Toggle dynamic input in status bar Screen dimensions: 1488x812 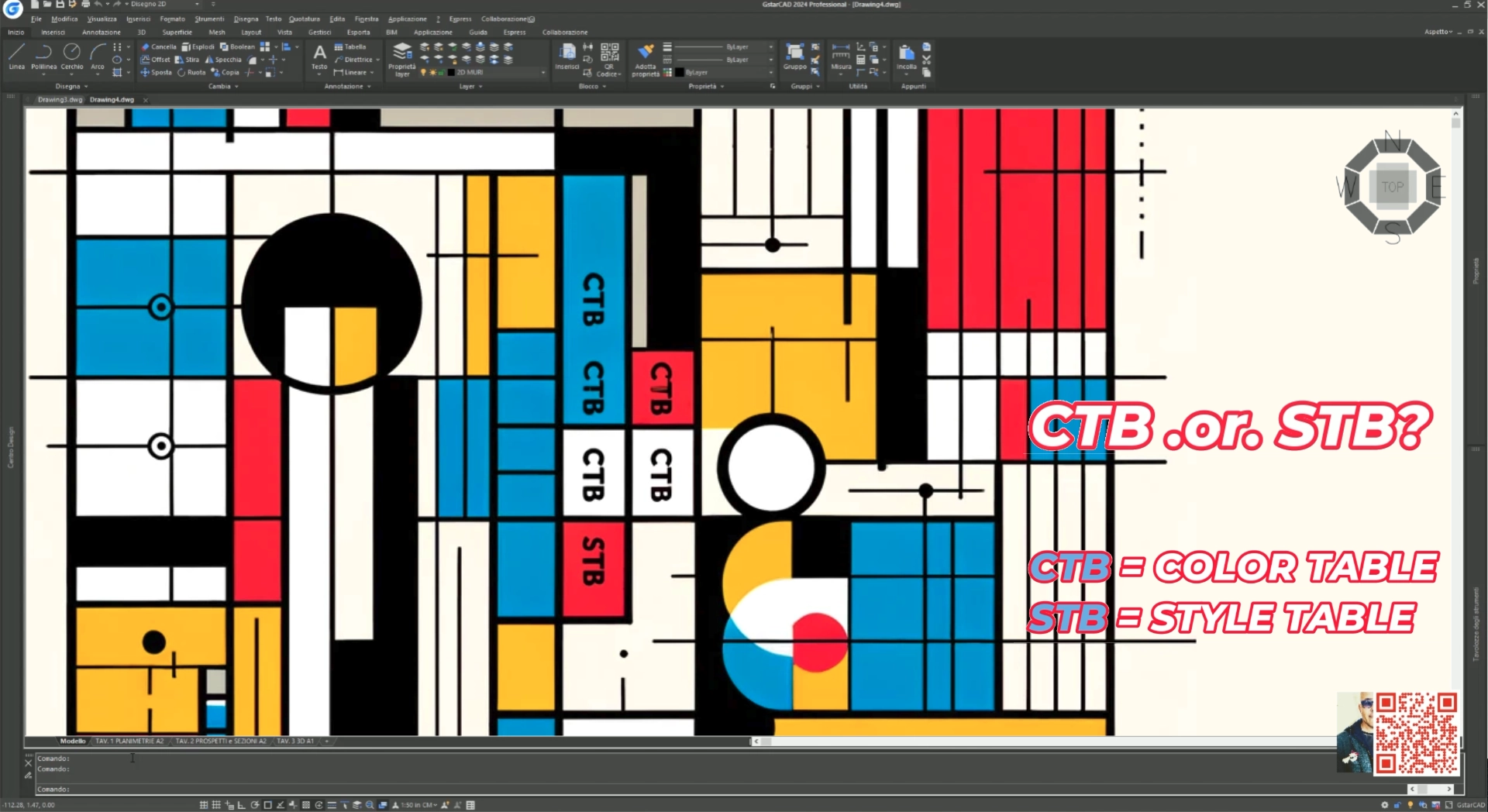[229, 805]
